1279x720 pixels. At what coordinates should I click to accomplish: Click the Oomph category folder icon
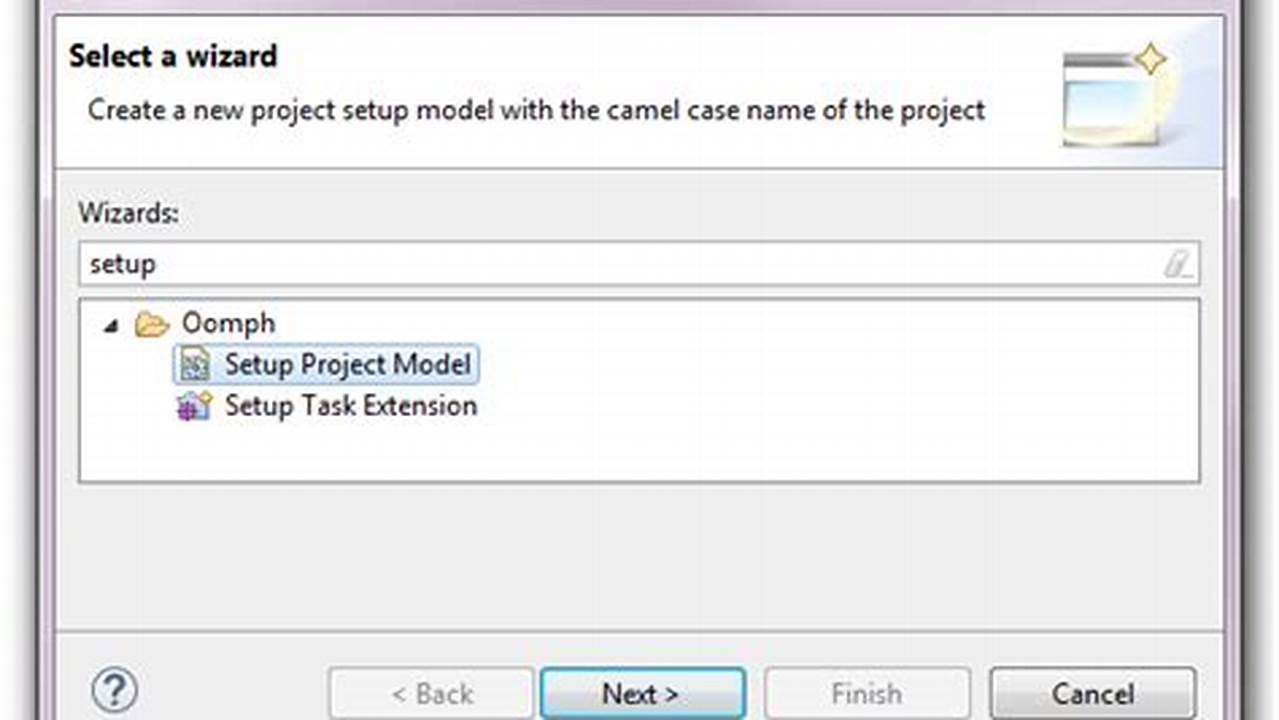(x=151, y=323)
